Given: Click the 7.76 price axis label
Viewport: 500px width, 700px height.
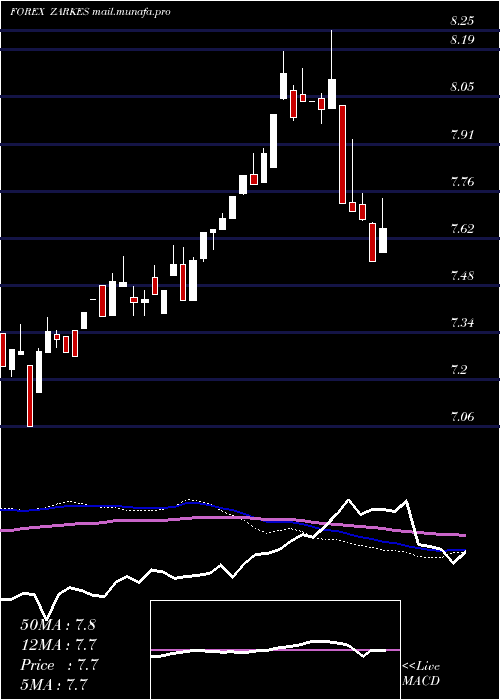Looking at the screenshot, I should (462, 182).
